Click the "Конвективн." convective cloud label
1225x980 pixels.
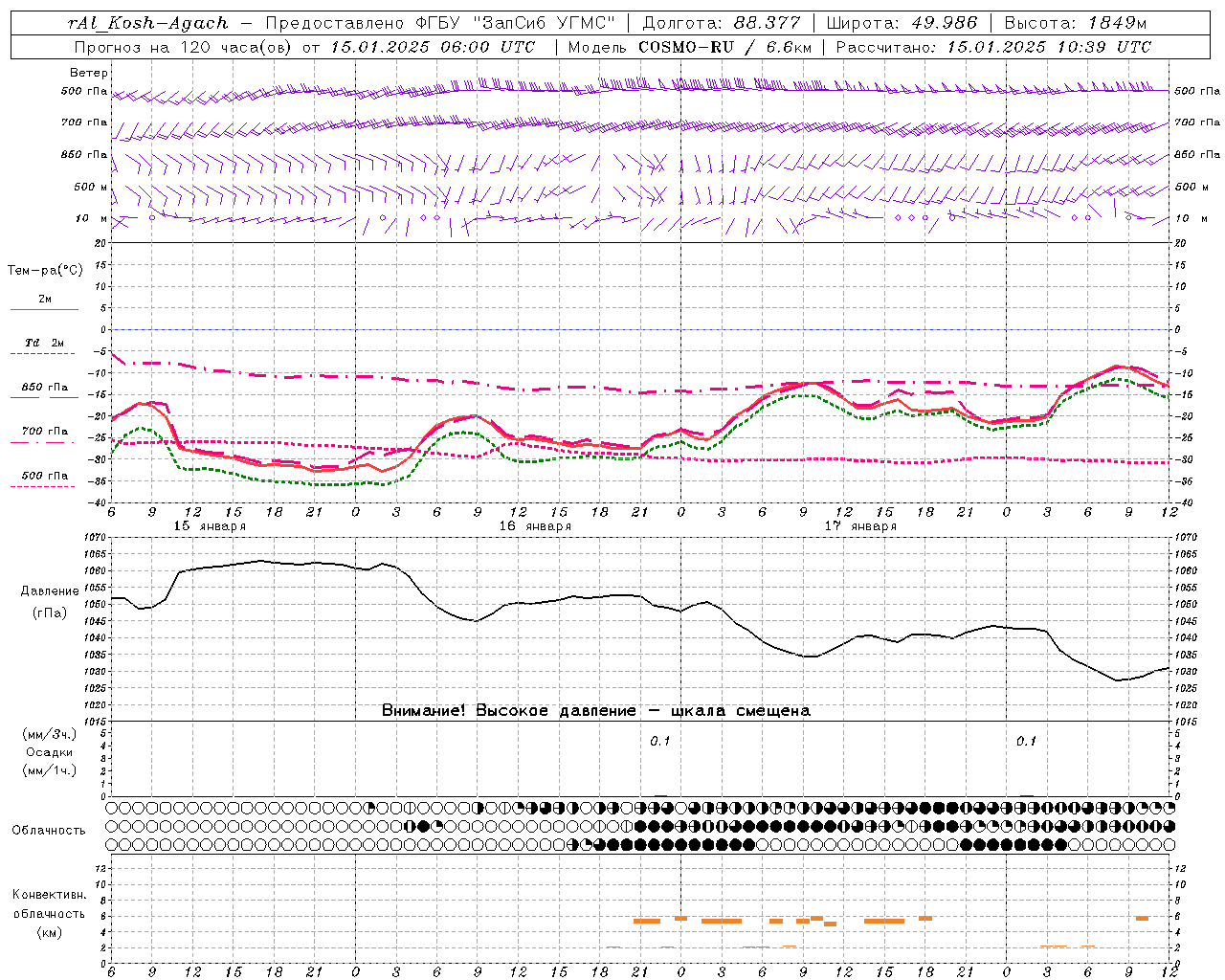pos(50,895)
